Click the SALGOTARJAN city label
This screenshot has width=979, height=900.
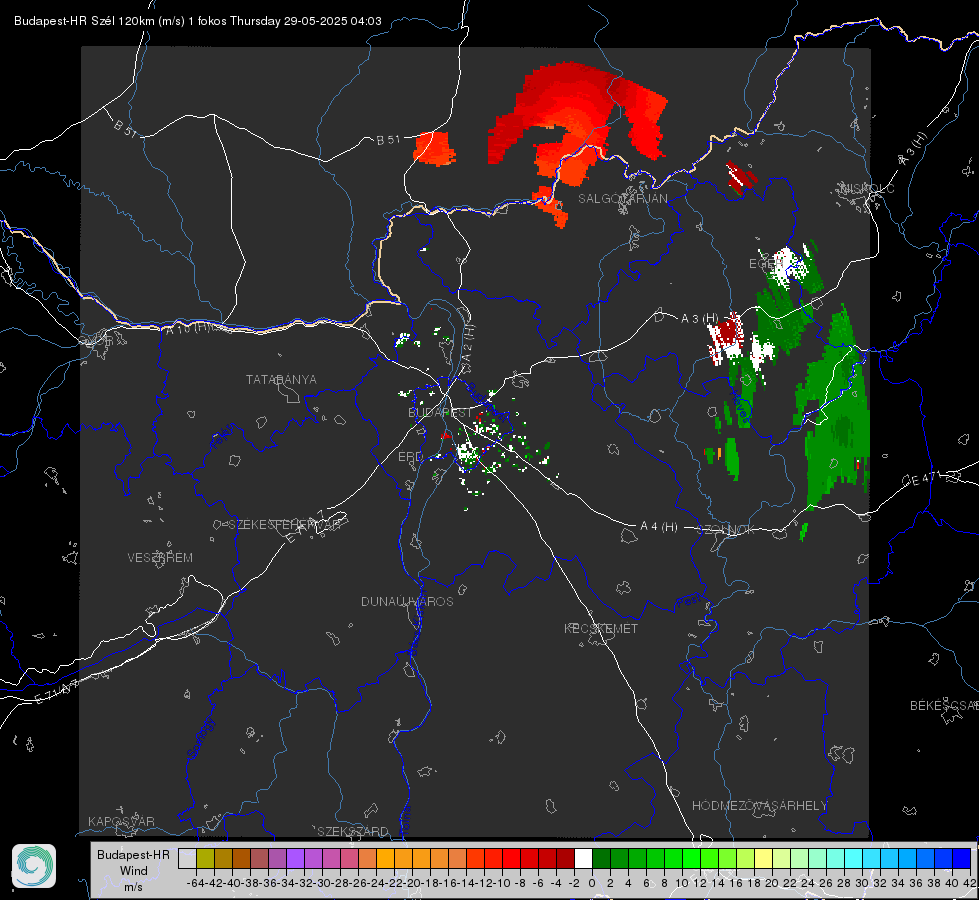(x=622, y=199)
